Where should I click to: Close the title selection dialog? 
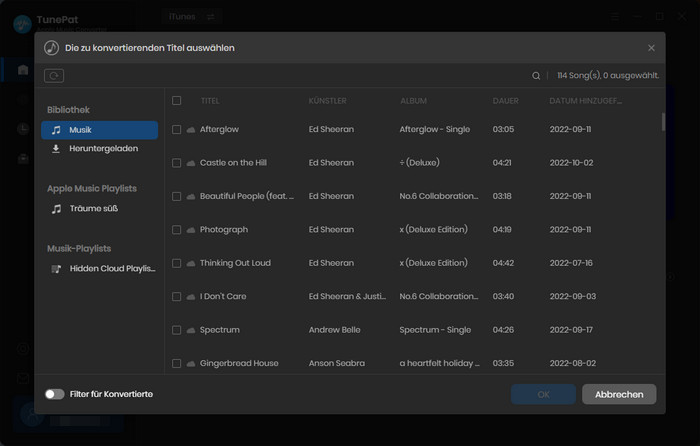651,48
